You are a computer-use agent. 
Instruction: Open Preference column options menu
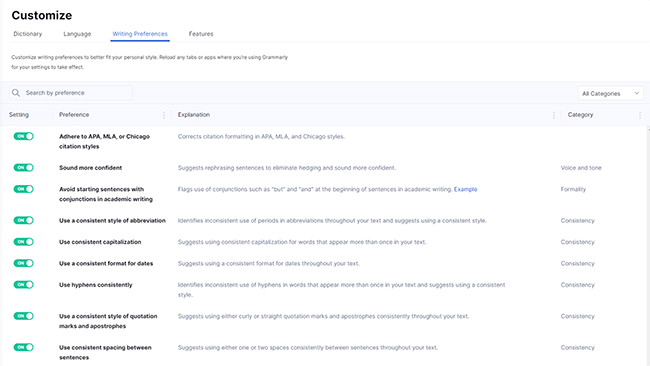coord(164,115)
